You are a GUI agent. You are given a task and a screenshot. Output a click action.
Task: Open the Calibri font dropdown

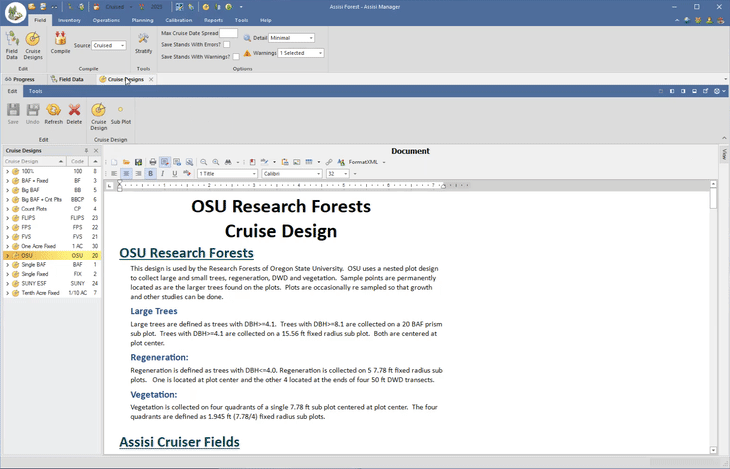pyautogui.click(x=318, y=174)
